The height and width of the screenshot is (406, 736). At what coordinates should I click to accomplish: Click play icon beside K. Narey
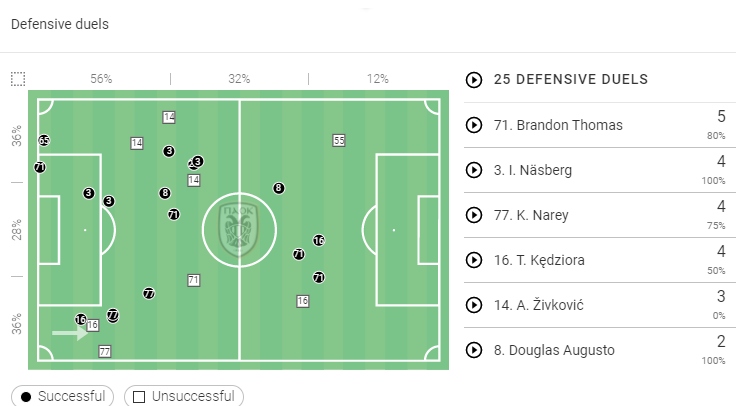pyautogui.click(x=474, y=215)
